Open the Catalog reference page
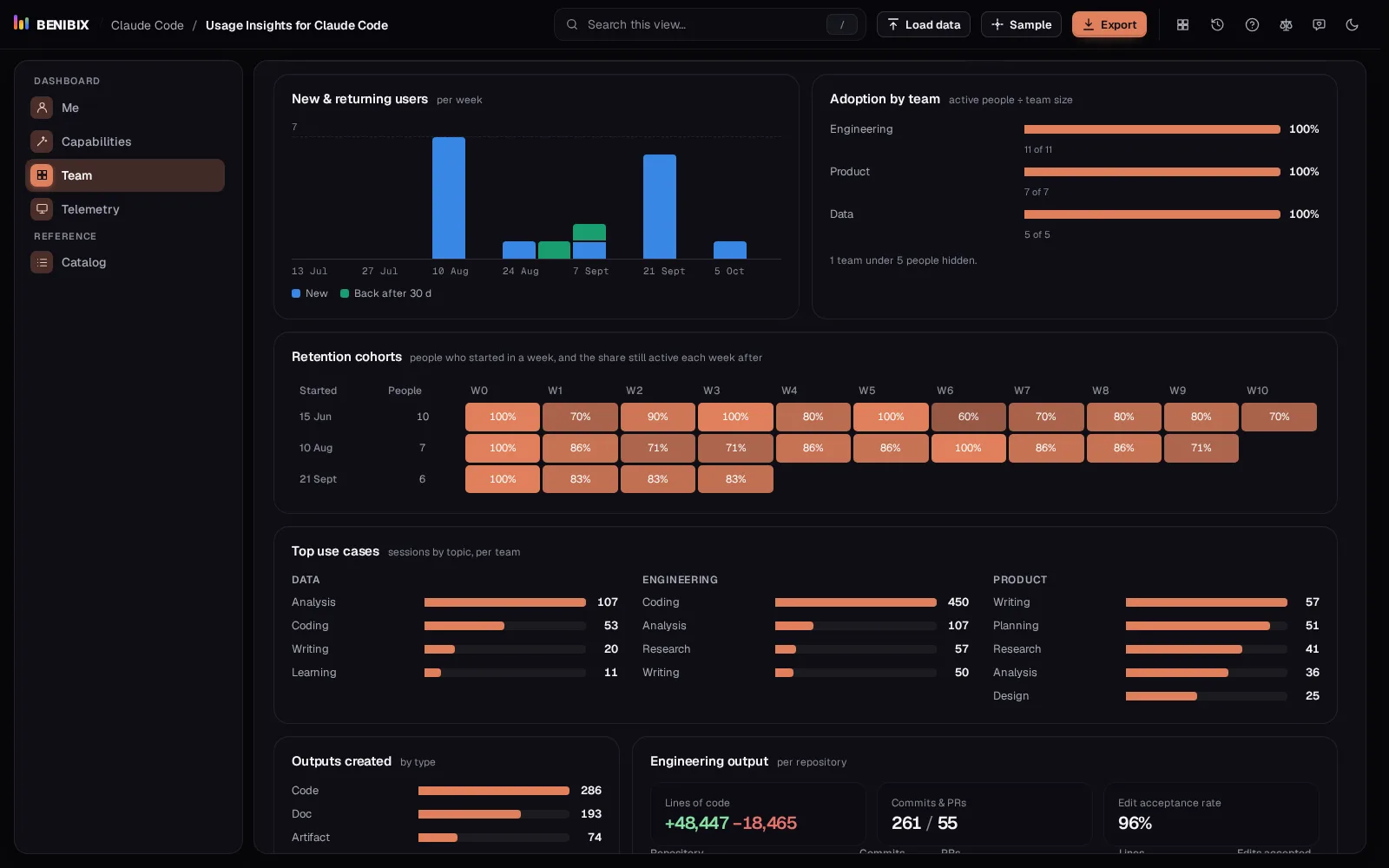 [x=125, y=262]
